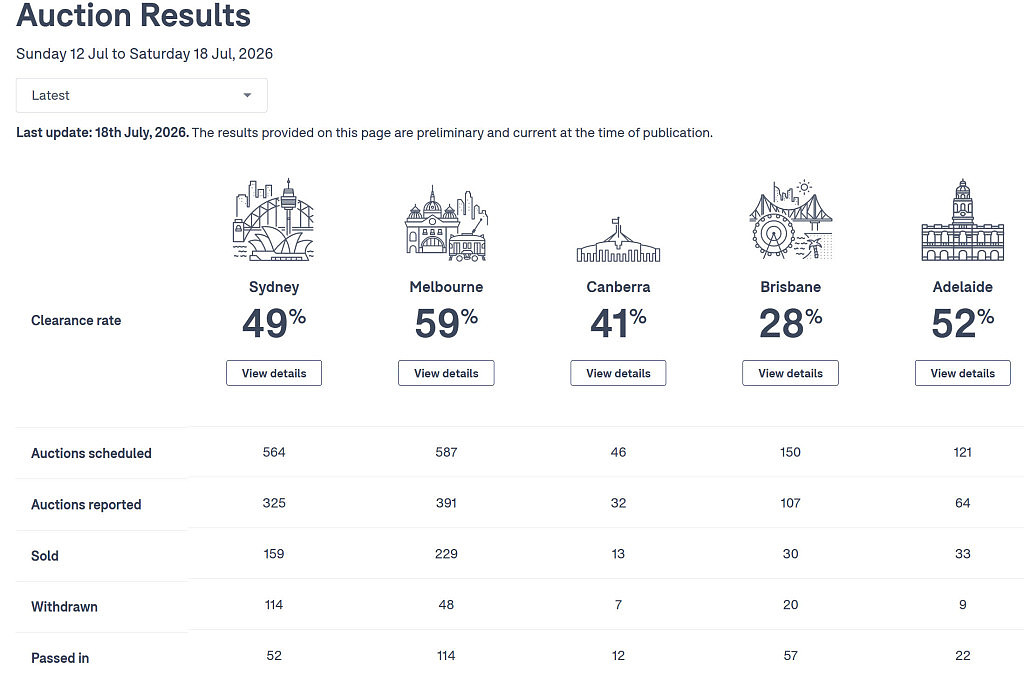Click the Clearance rate row label
The height and width of the screenshot is (682, 1024).
76,320
